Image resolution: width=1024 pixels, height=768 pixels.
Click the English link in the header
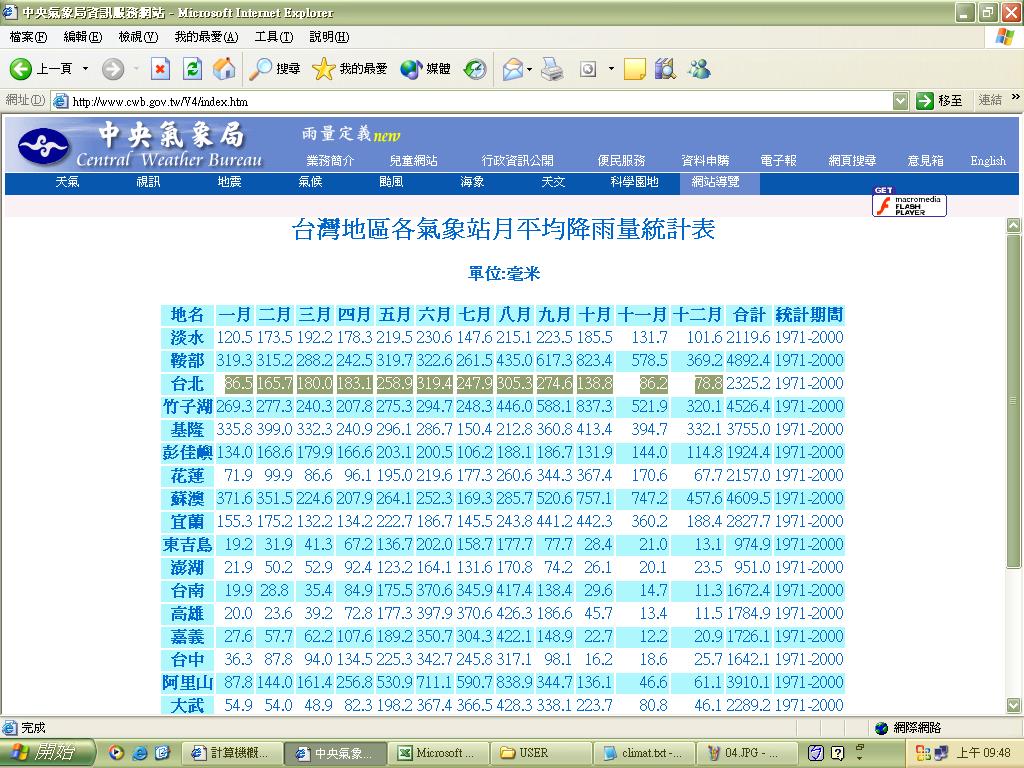[987, 161]
